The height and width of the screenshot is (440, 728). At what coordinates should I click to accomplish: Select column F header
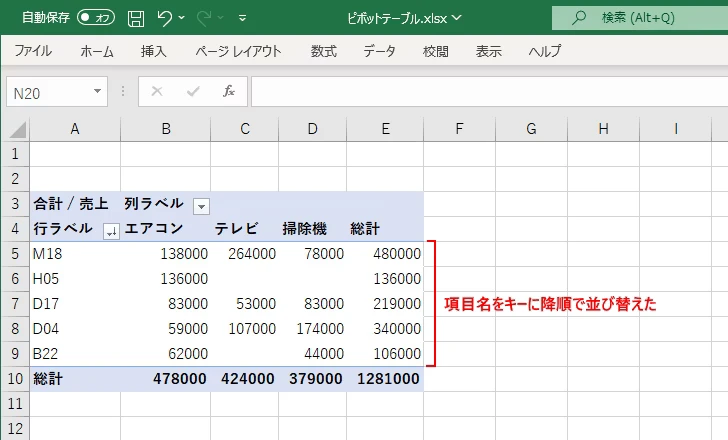(x=460, y=129)
